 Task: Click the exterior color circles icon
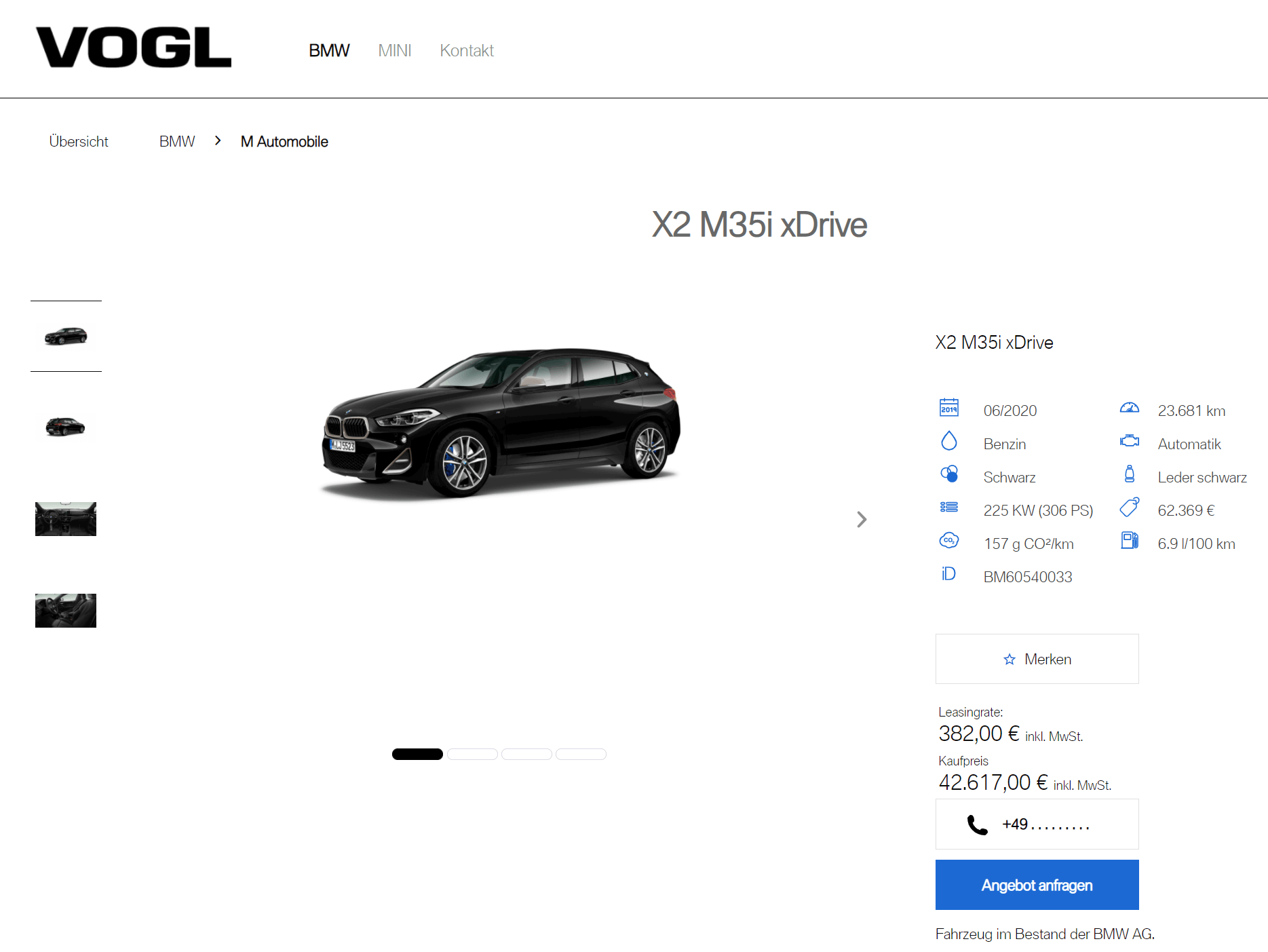(x=948, y=474)
